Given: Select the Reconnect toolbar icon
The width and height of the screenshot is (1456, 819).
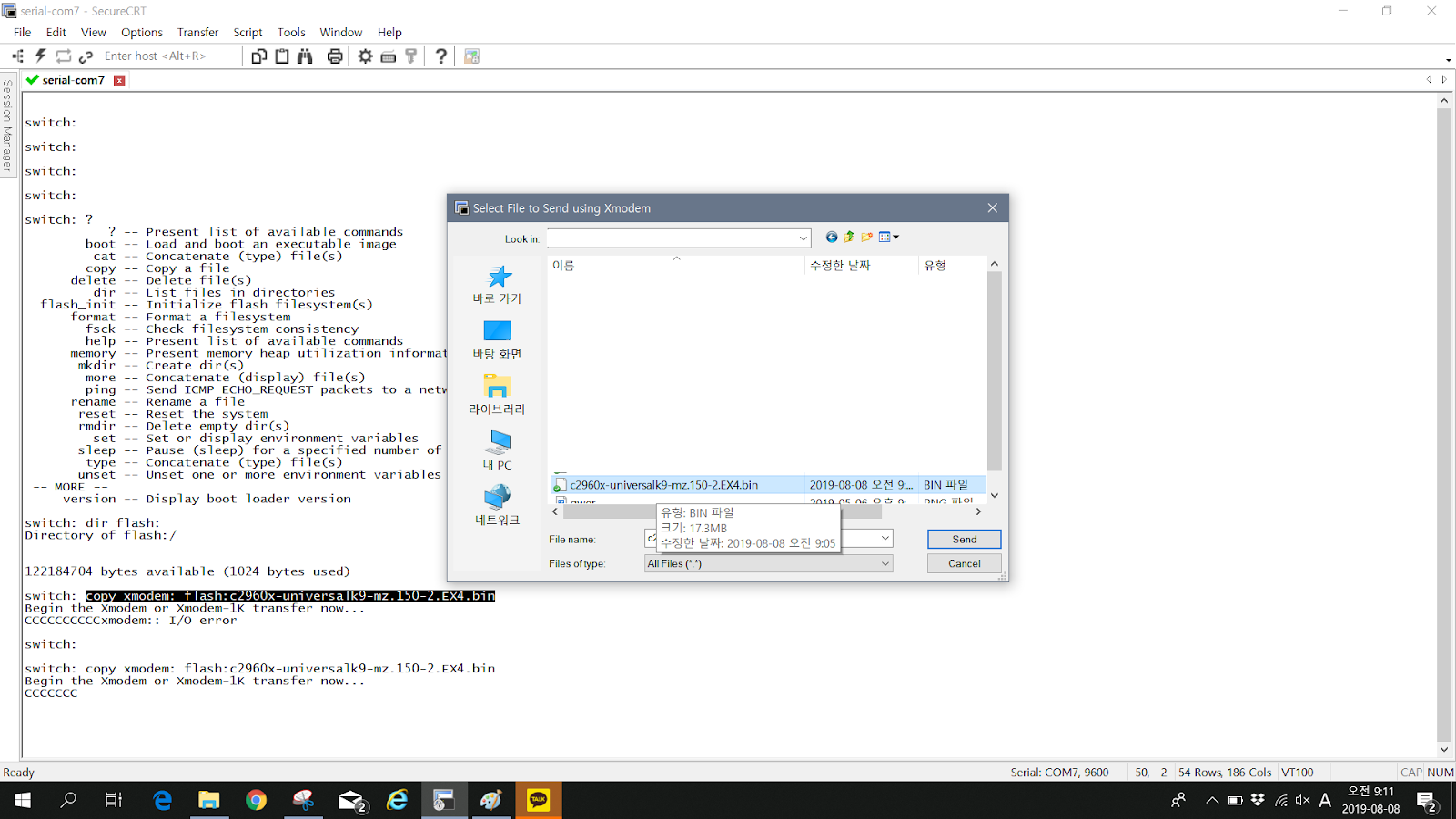Looking at the screenshot, I should coord(63,56).
